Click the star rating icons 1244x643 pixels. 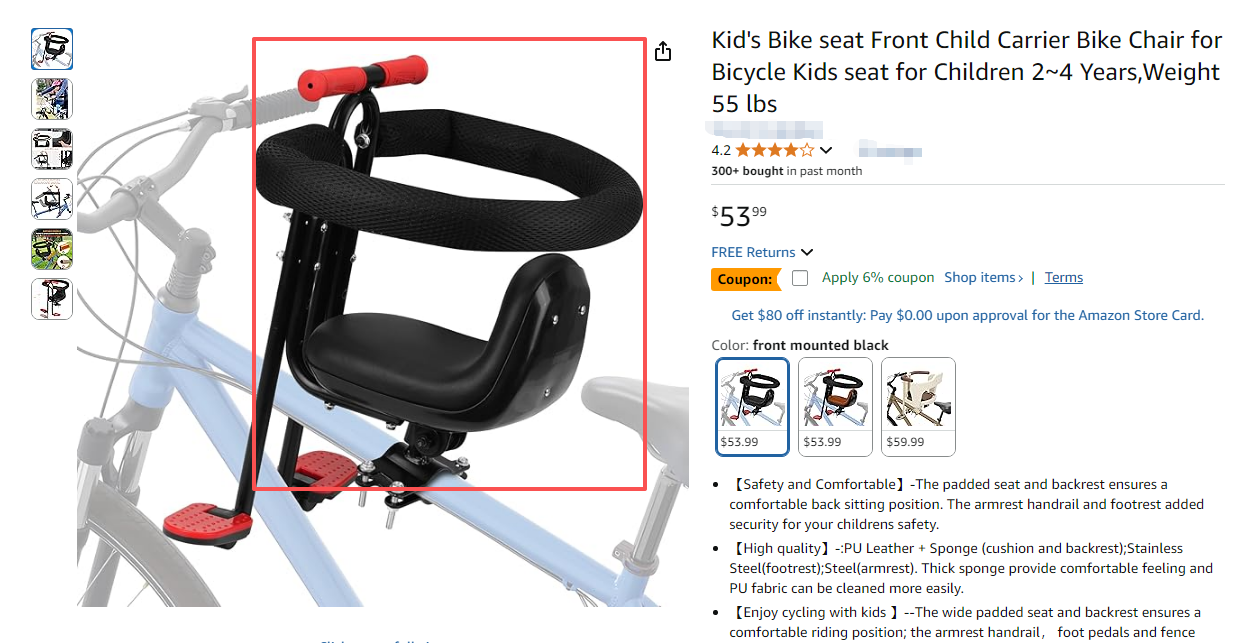coord(775,151)
